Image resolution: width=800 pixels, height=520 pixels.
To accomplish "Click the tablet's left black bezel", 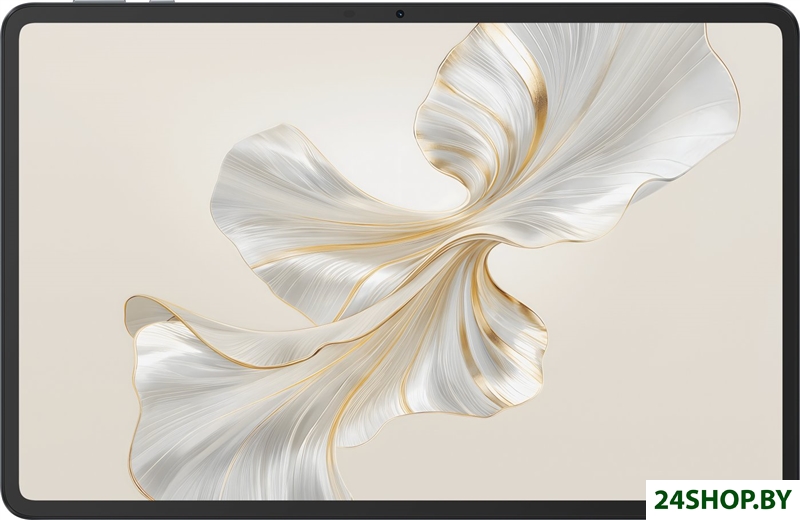I will pos(9,260).
